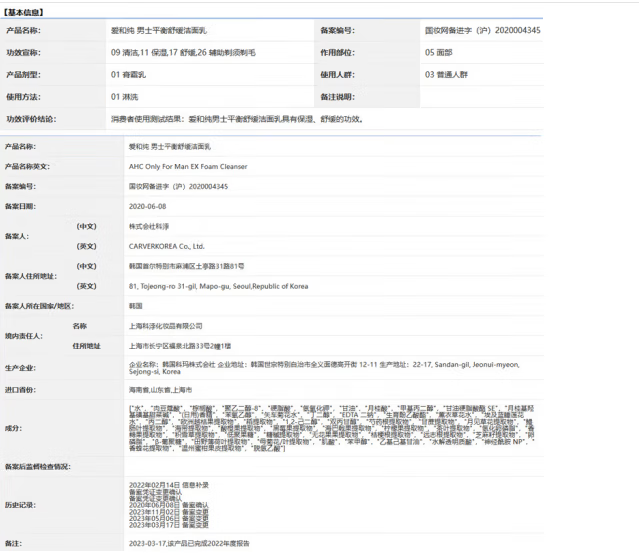Click history entry '2023年11月02日 备案变更'

point(169,512)
